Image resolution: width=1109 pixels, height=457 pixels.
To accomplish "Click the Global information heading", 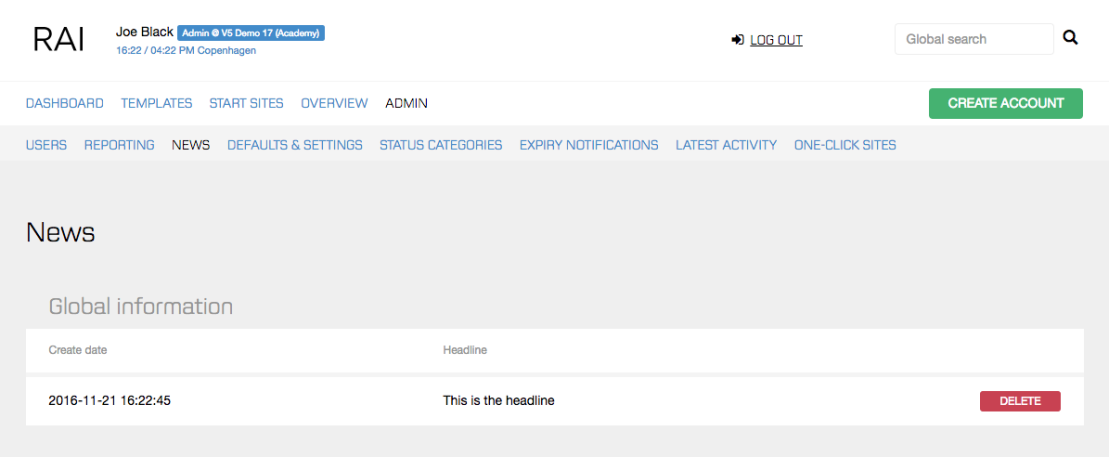I will [141, 306].
